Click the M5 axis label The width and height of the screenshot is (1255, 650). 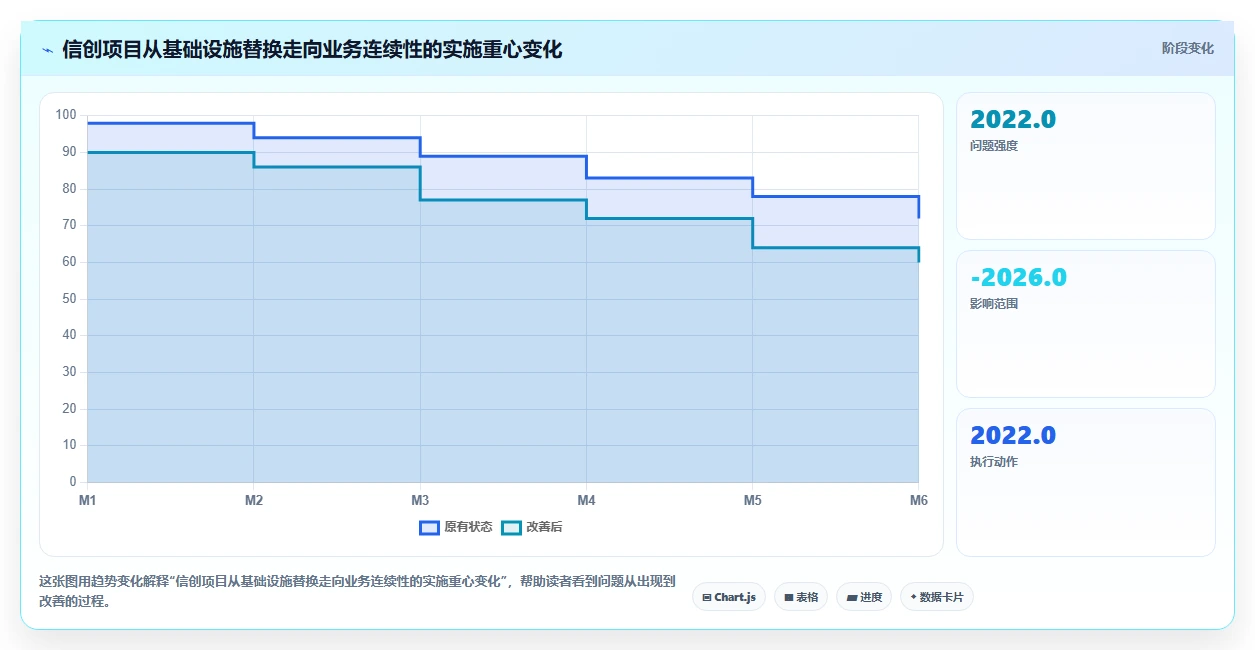(752, 500)
